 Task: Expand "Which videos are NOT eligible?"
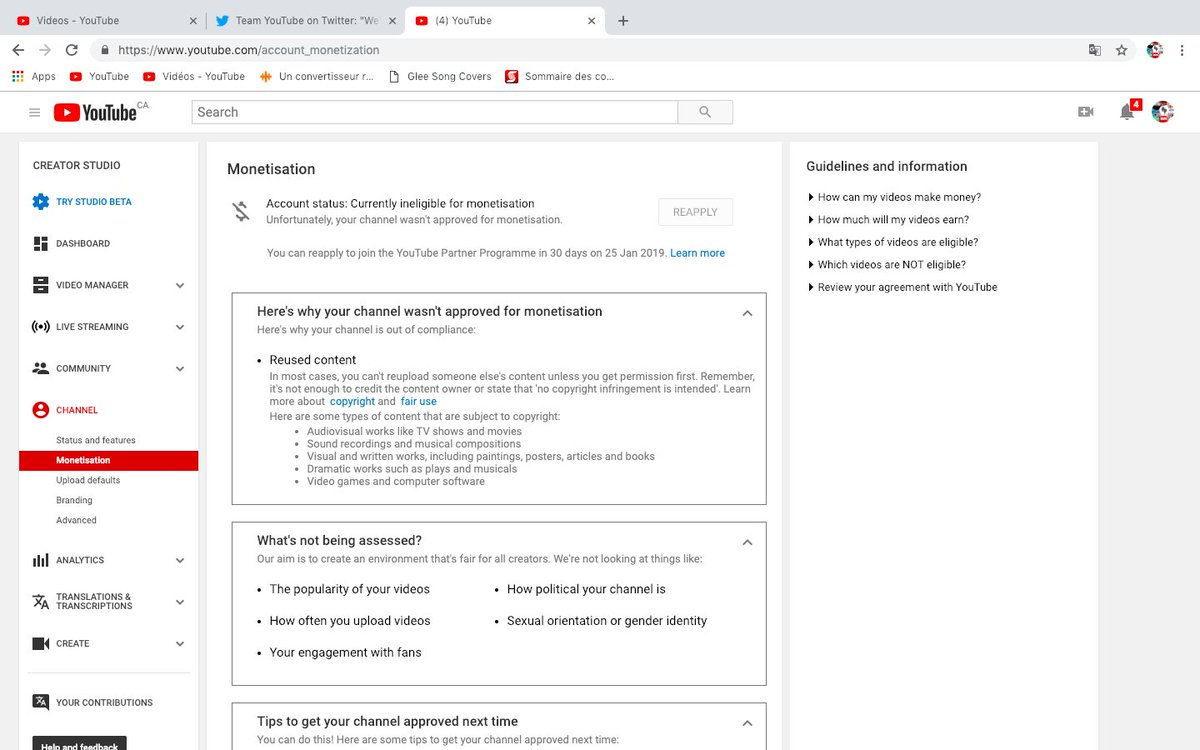point(886,265)
